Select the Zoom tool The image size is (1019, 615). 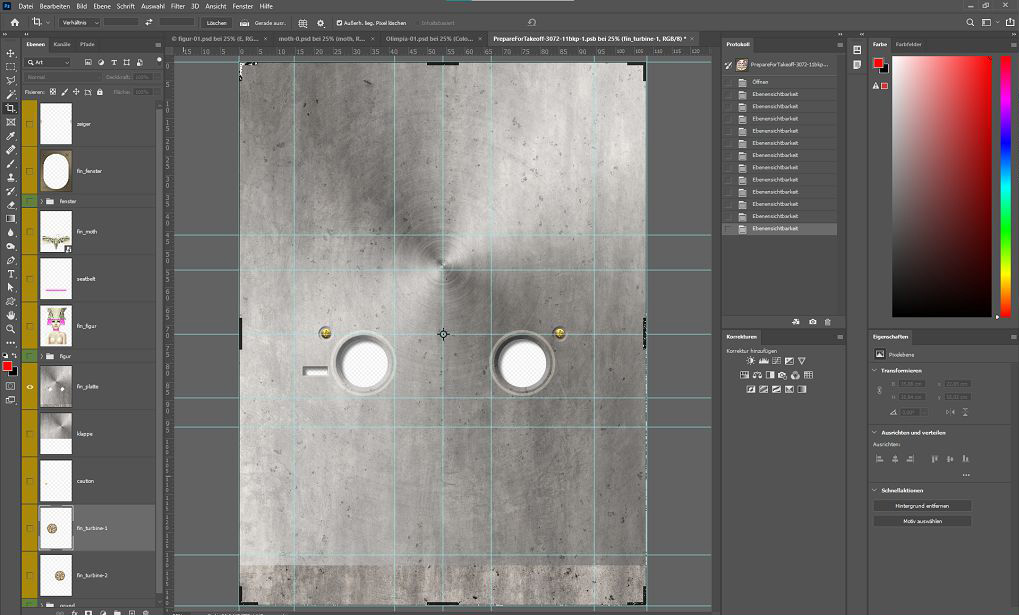pyautogui.click(x=10, y=329)
